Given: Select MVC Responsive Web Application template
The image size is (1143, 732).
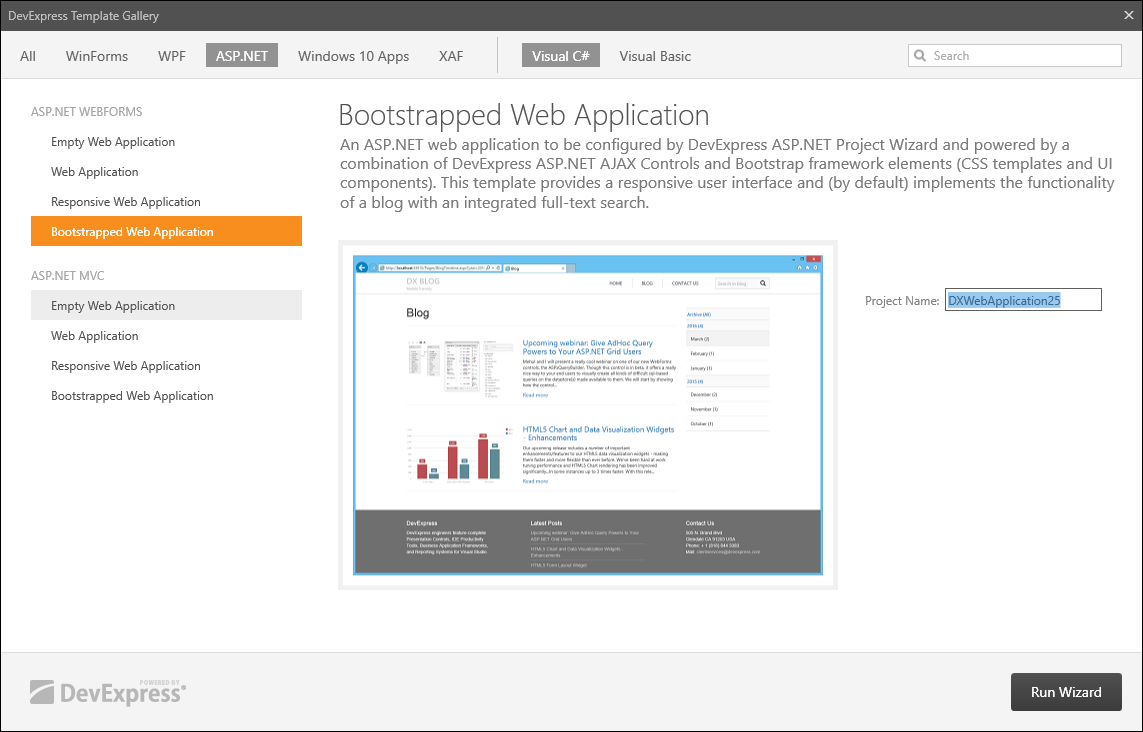Looking at the screenshot, I should point(166,365).
